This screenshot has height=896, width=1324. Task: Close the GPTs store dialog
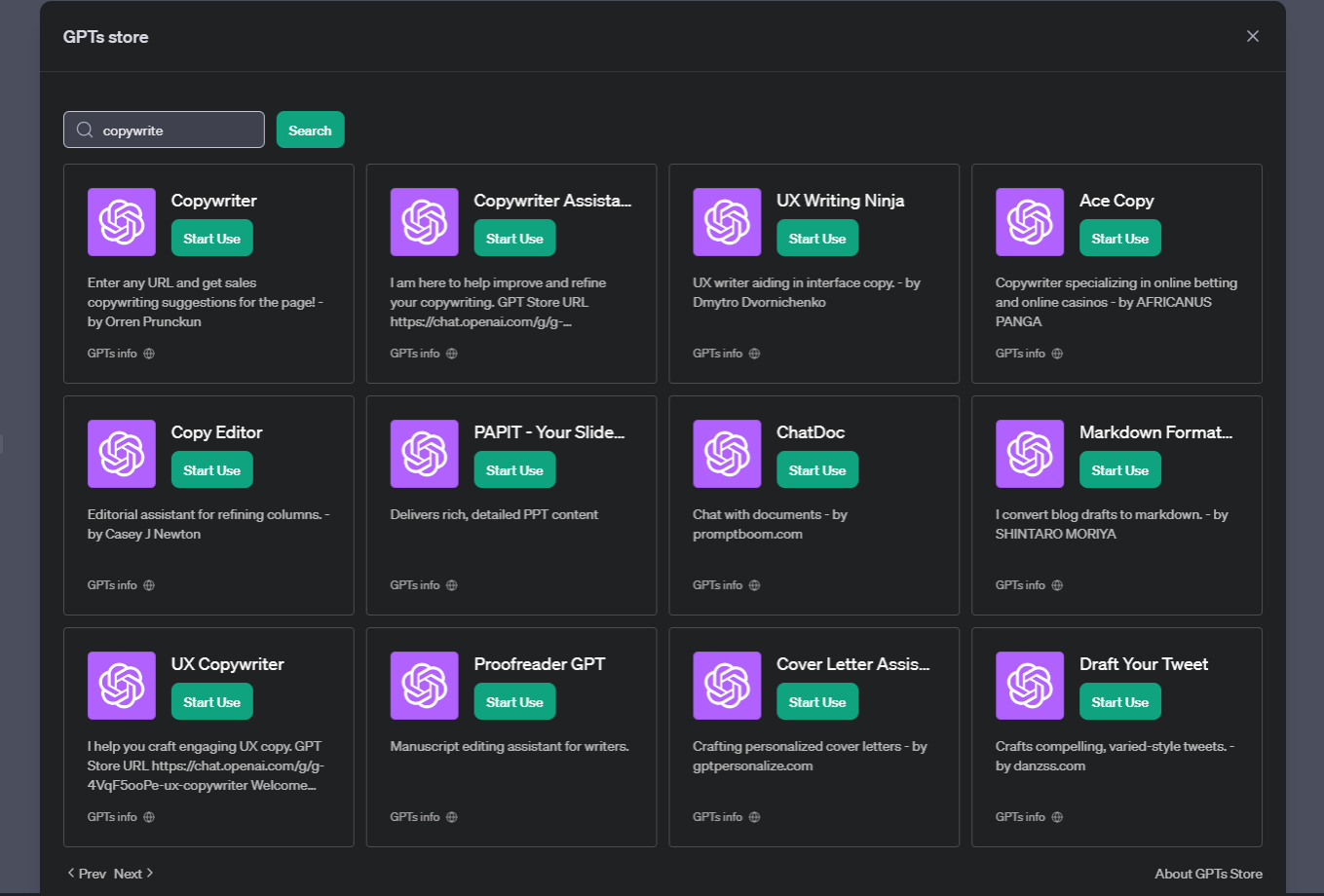(1253, 36)
